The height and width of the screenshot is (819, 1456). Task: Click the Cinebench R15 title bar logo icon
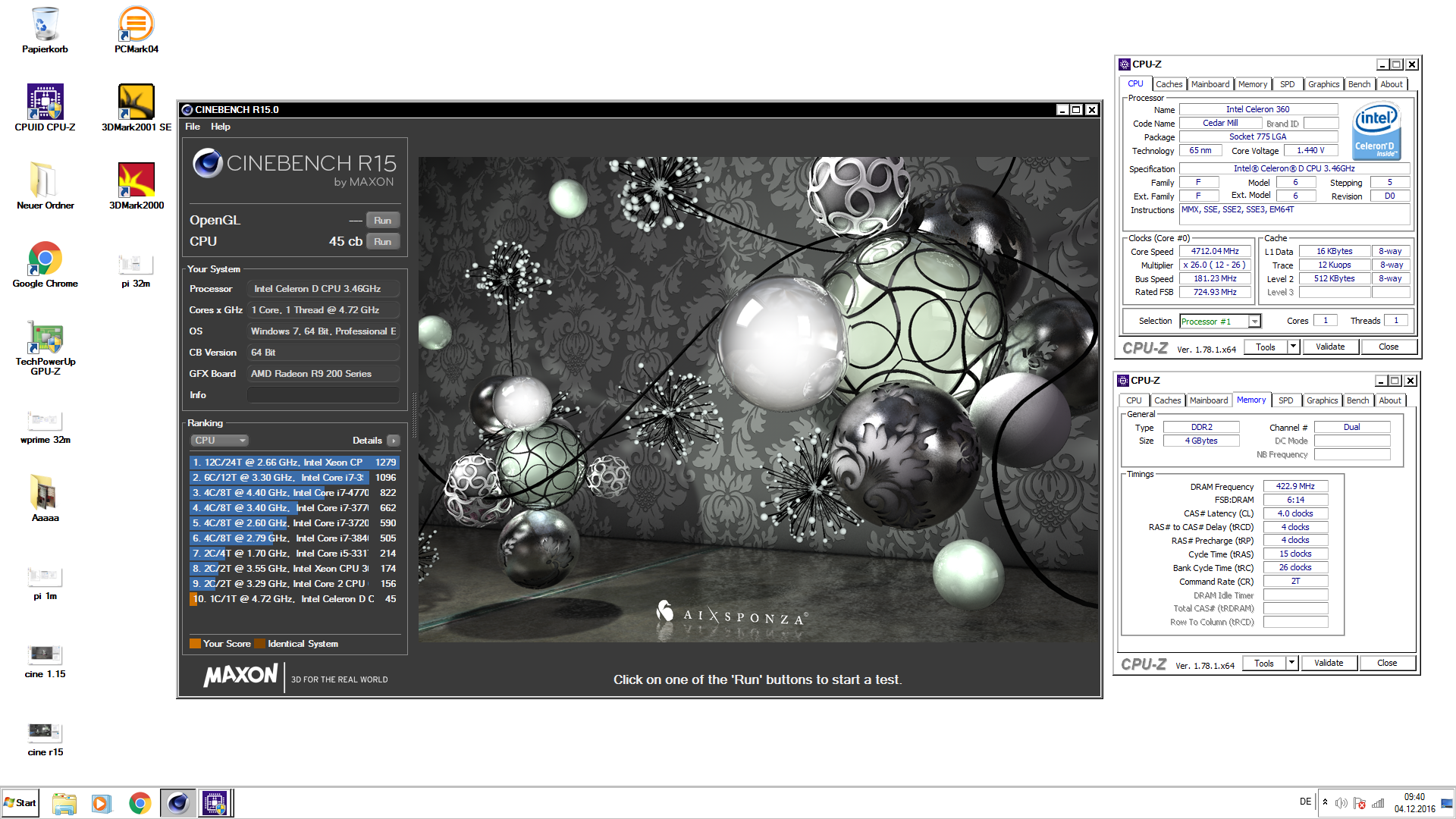click(x=187, y=110)
